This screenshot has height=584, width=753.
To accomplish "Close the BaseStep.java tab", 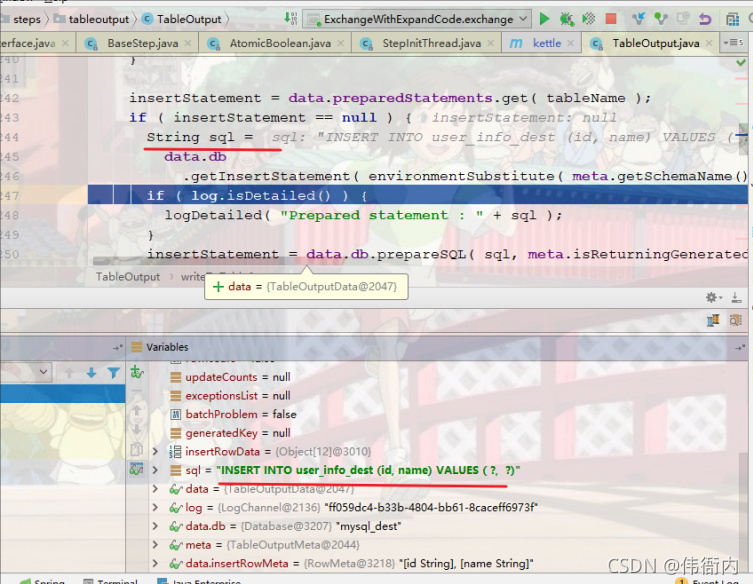I will [188, 43].
